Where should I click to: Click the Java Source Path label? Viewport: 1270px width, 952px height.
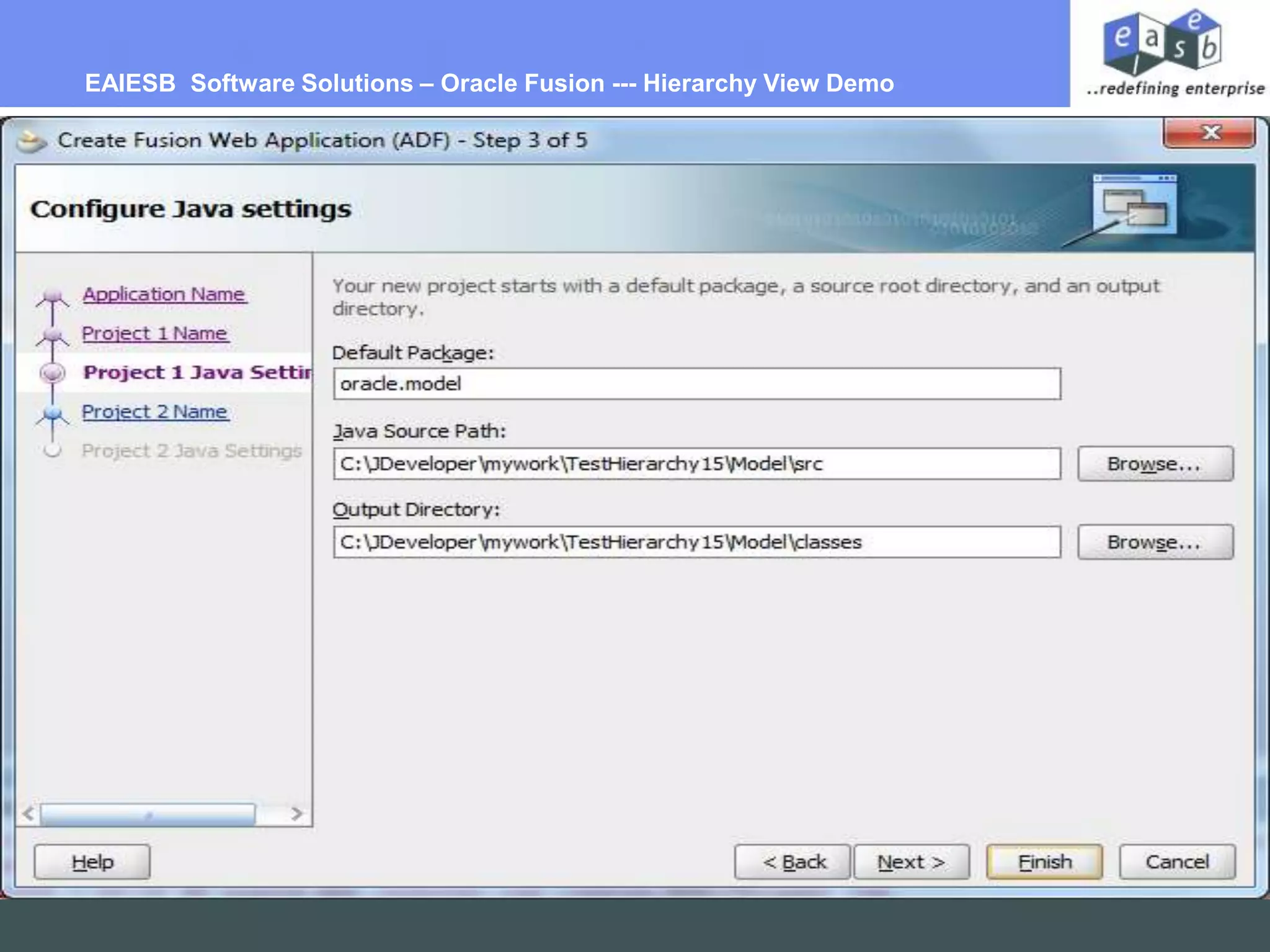(419, 431)
